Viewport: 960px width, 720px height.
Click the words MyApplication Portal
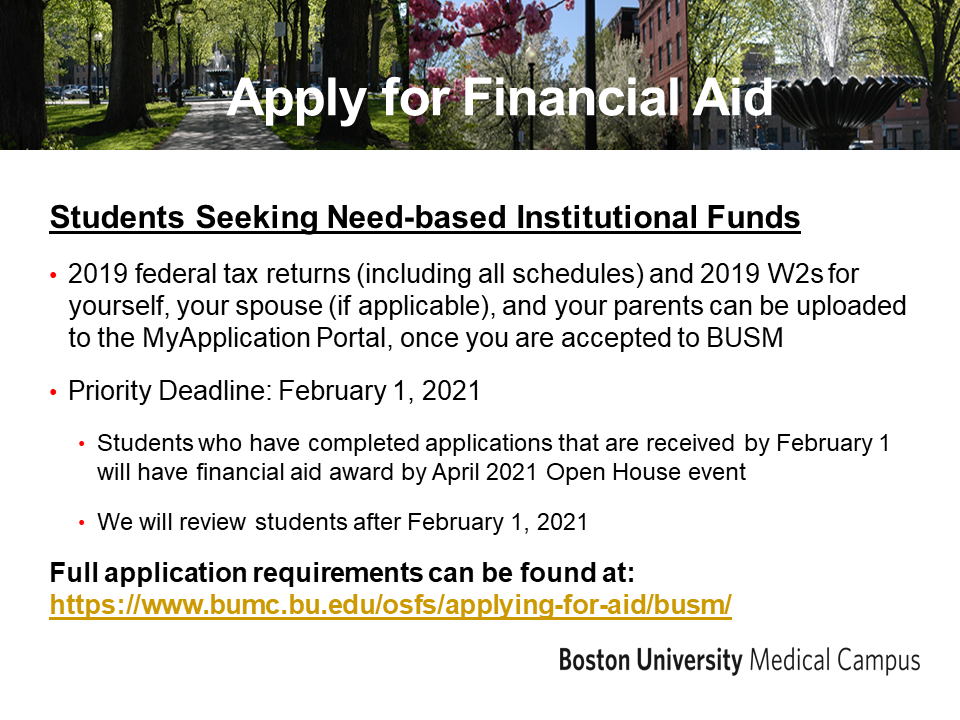click(x=267, y=338)
